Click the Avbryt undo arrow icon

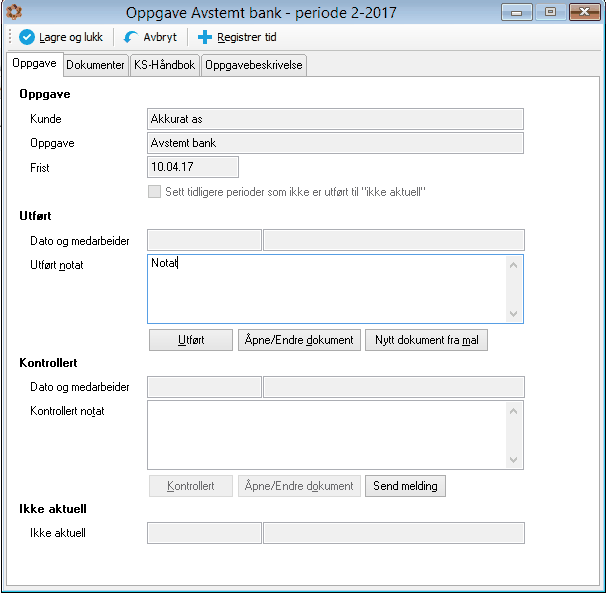pyautogui.click(x=130, y=37)
